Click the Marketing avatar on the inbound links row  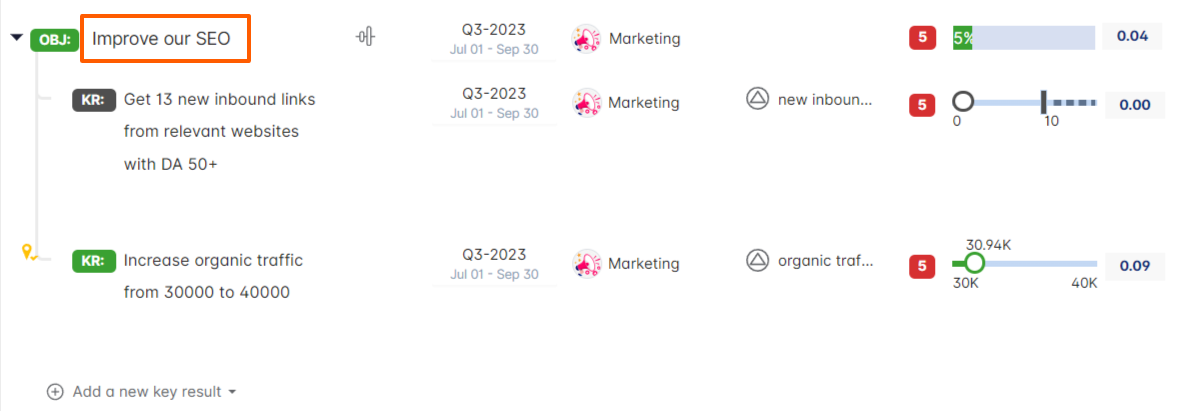[x=586, y=102]
